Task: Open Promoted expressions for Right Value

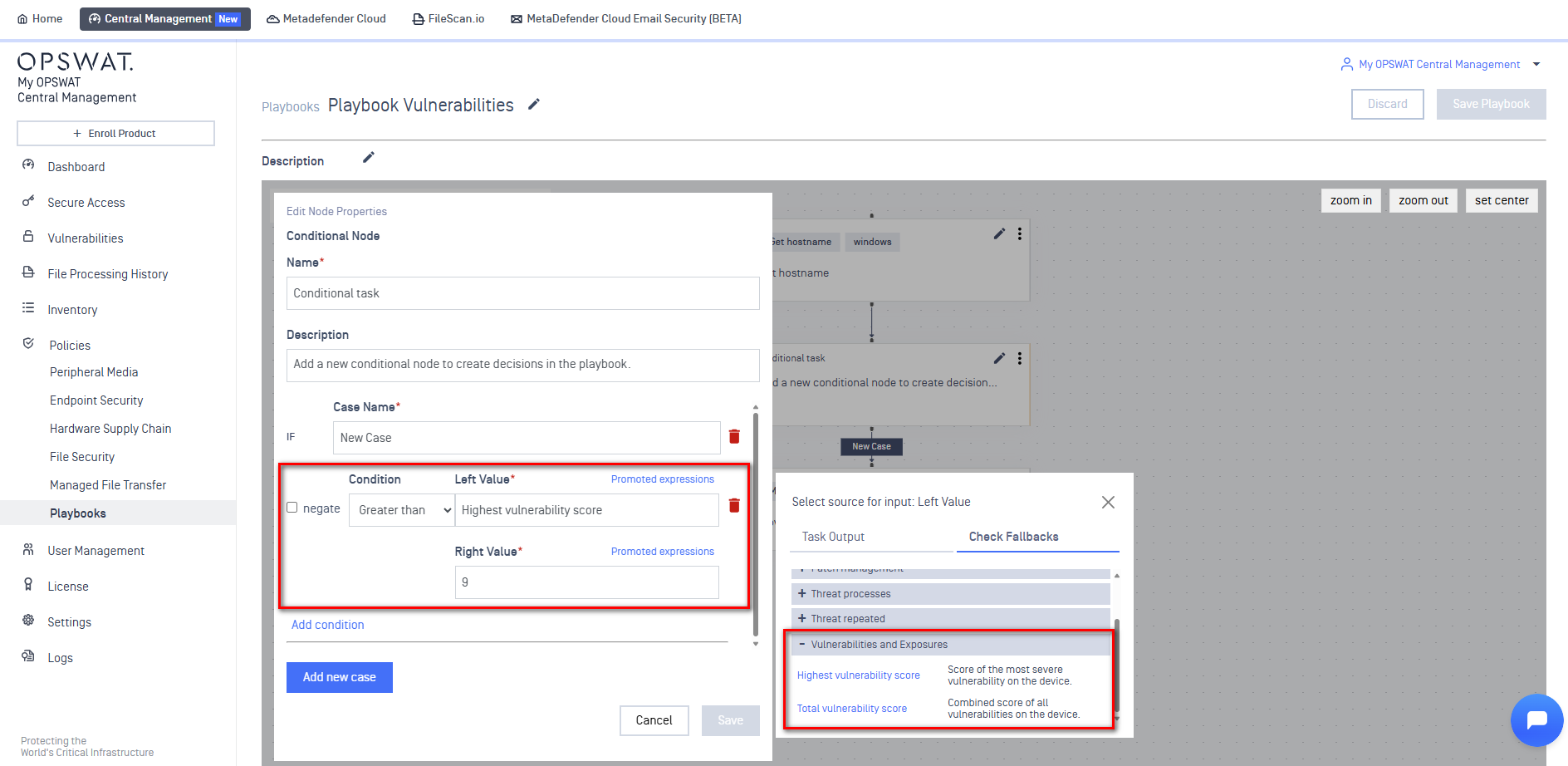Action: [x=662, y=552]
